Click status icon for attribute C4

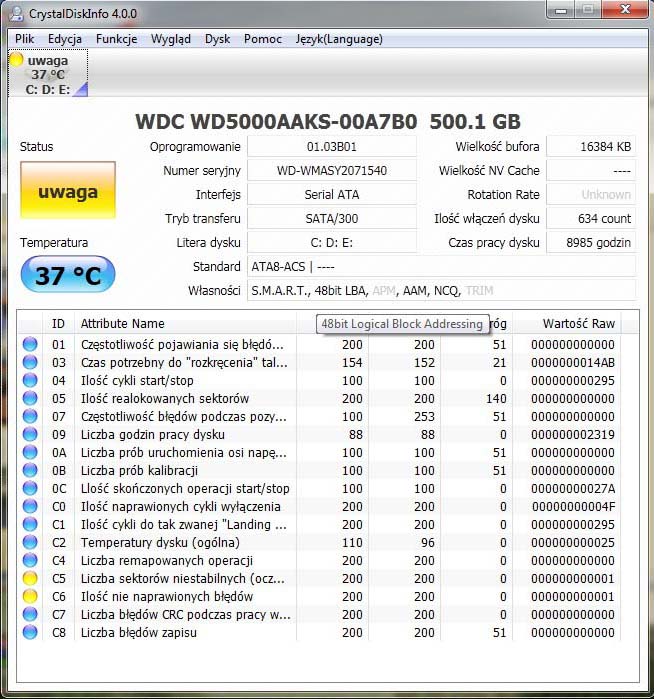click(30, 560)
